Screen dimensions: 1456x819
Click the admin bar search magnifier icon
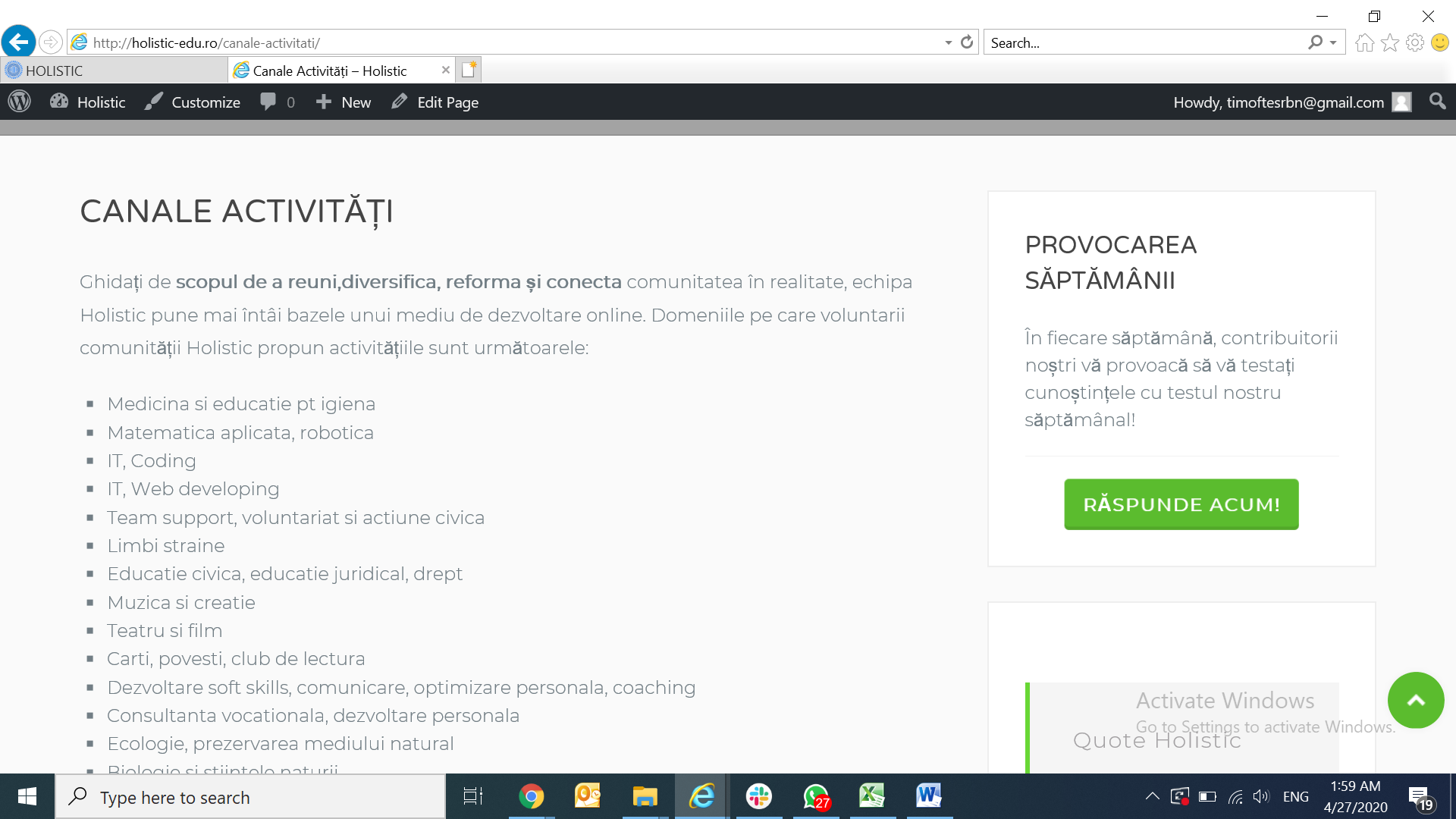click(x=1437, y=102)
